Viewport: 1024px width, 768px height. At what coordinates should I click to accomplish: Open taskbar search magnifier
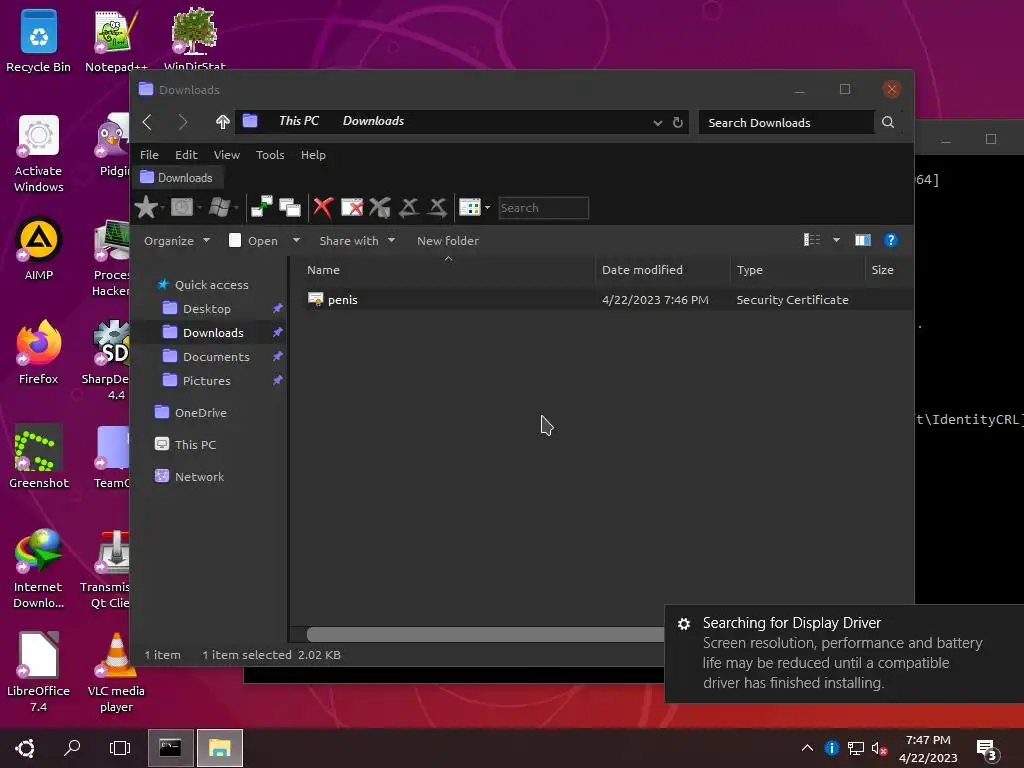[x=72, y=748]
